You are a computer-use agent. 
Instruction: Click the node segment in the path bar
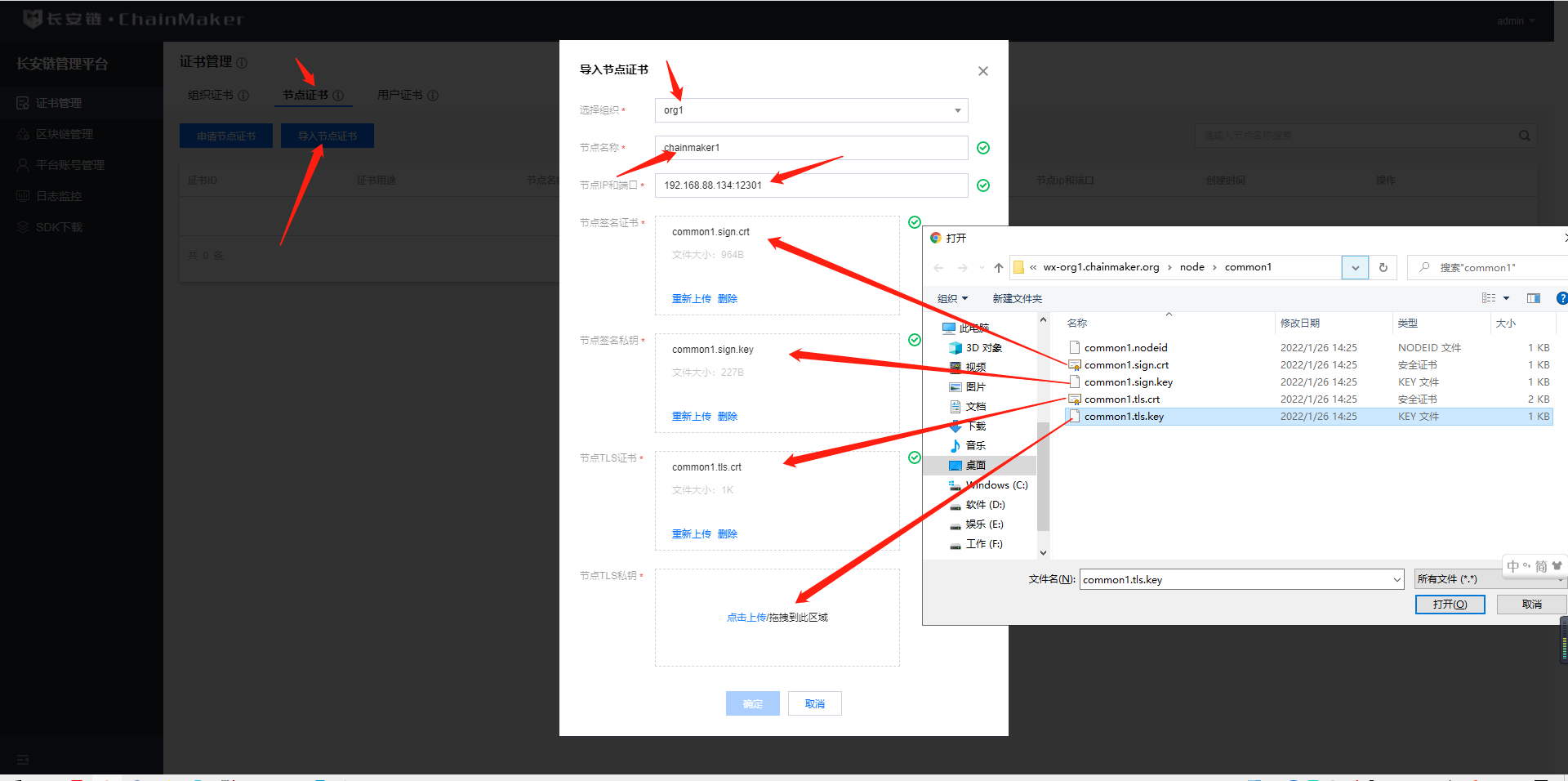click(x=1192, y=267)
